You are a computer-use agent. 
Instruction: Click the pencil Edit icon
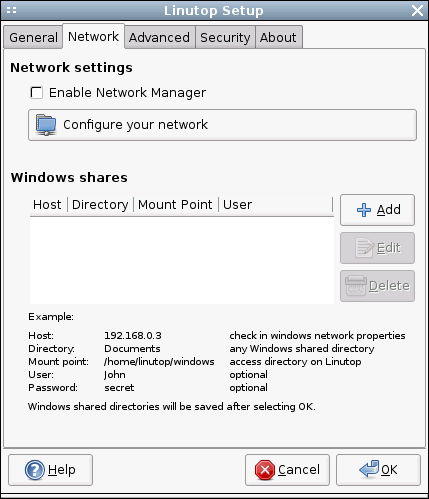[x=365, y=248]
